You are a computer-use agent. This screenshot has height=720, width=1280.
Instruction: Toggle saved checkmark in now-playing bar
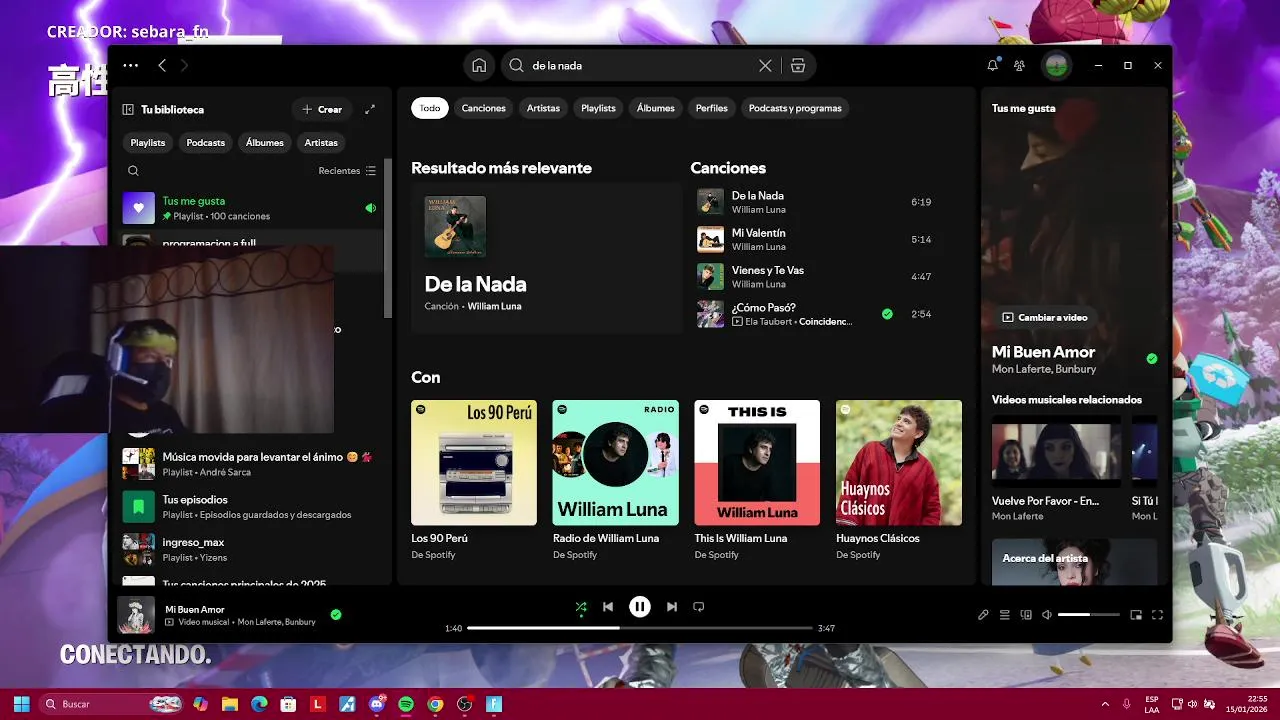pyautogui.click(x=336, y=614)
